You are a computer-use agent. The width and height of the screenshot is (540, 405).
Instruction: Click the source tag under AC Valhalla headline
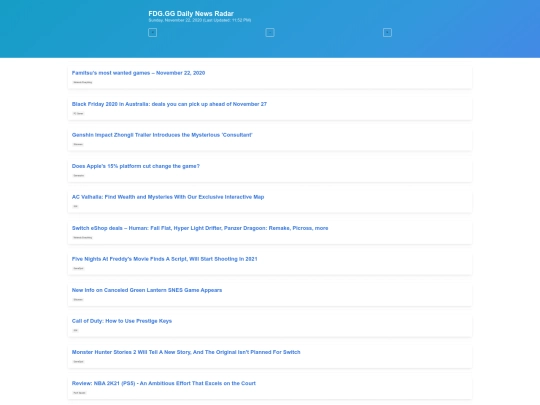pyautogui.click(x=75, y=206)
